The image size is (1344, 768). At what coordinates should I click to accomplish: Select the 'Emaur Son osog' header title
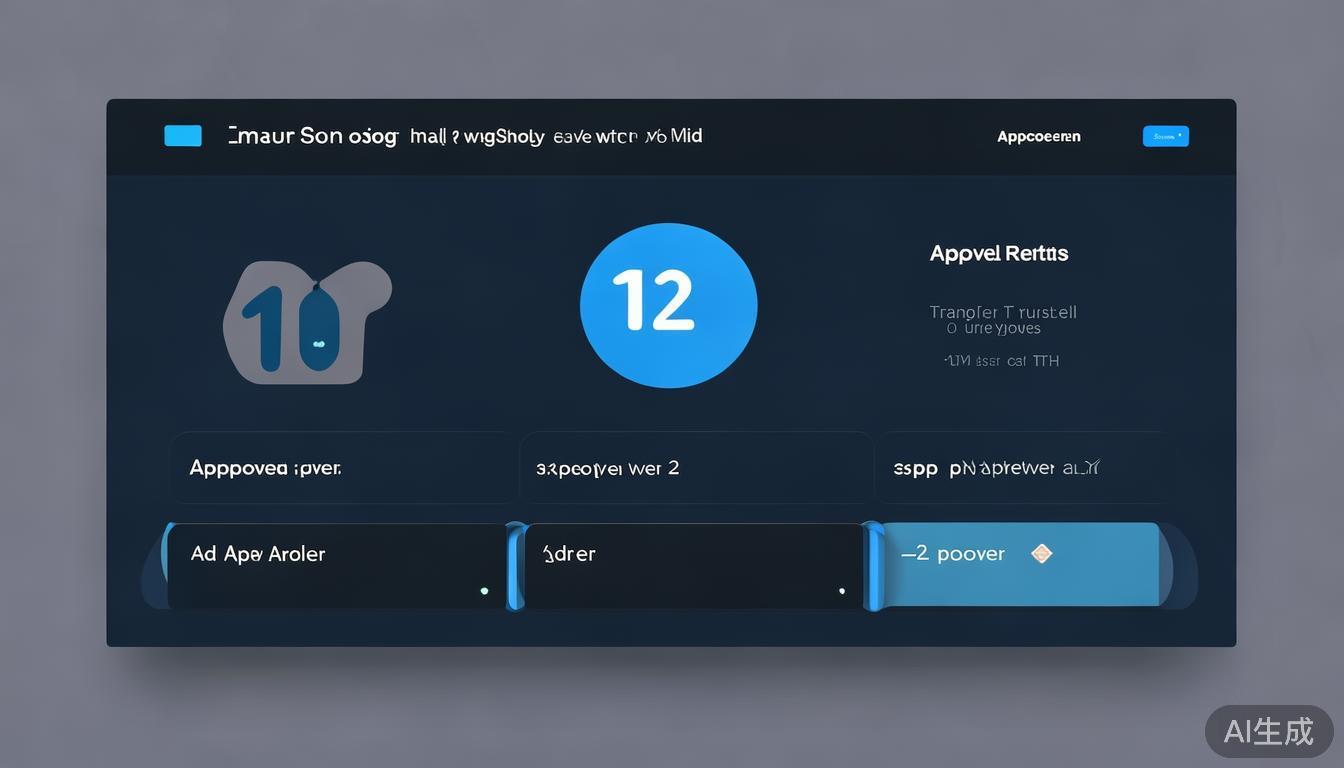coord(313,136)
